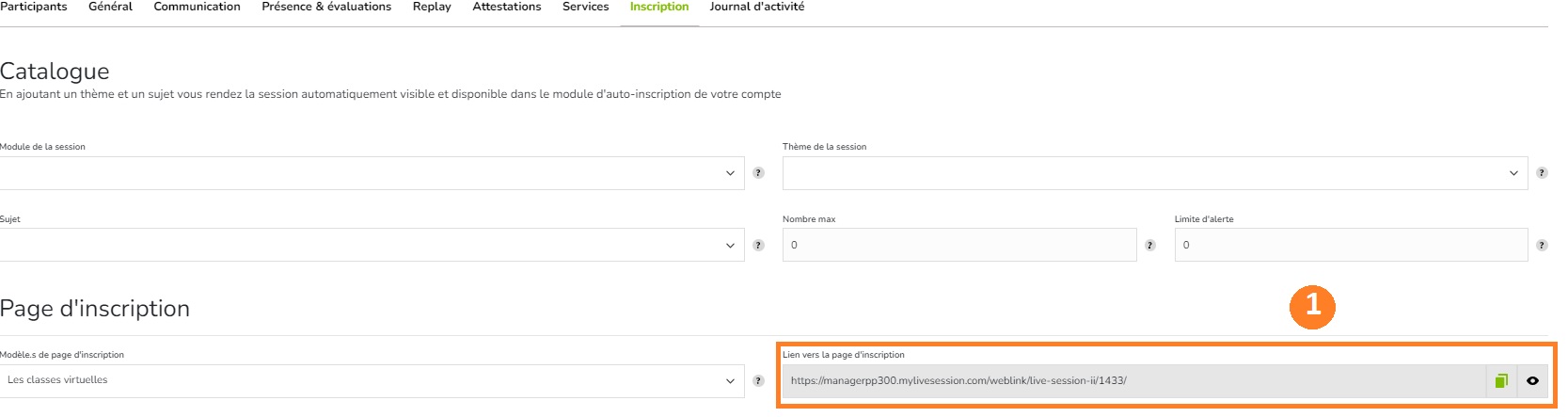Switch to the Participants tab
Image resolution: width=1568 pixels, height=417 pixels.
click(x=34, y=7)
